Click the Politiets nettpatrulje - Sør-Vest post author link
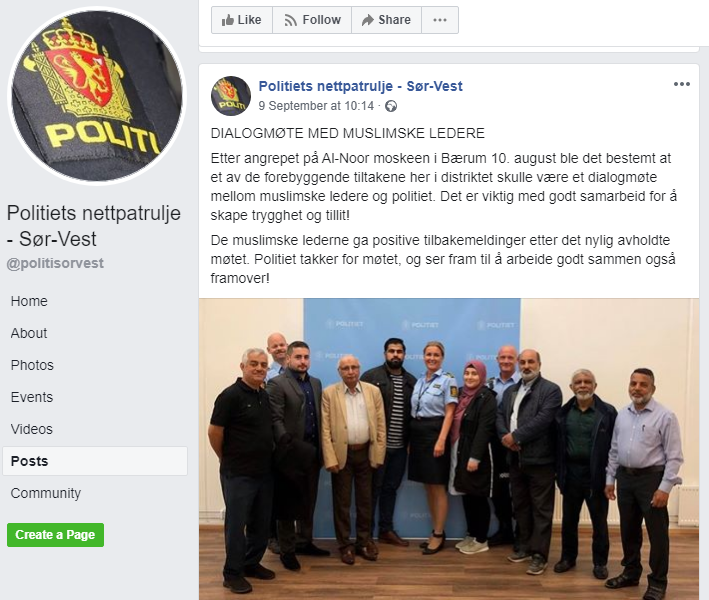This screenshot has height=600, width=709. [x=360, y=86]
